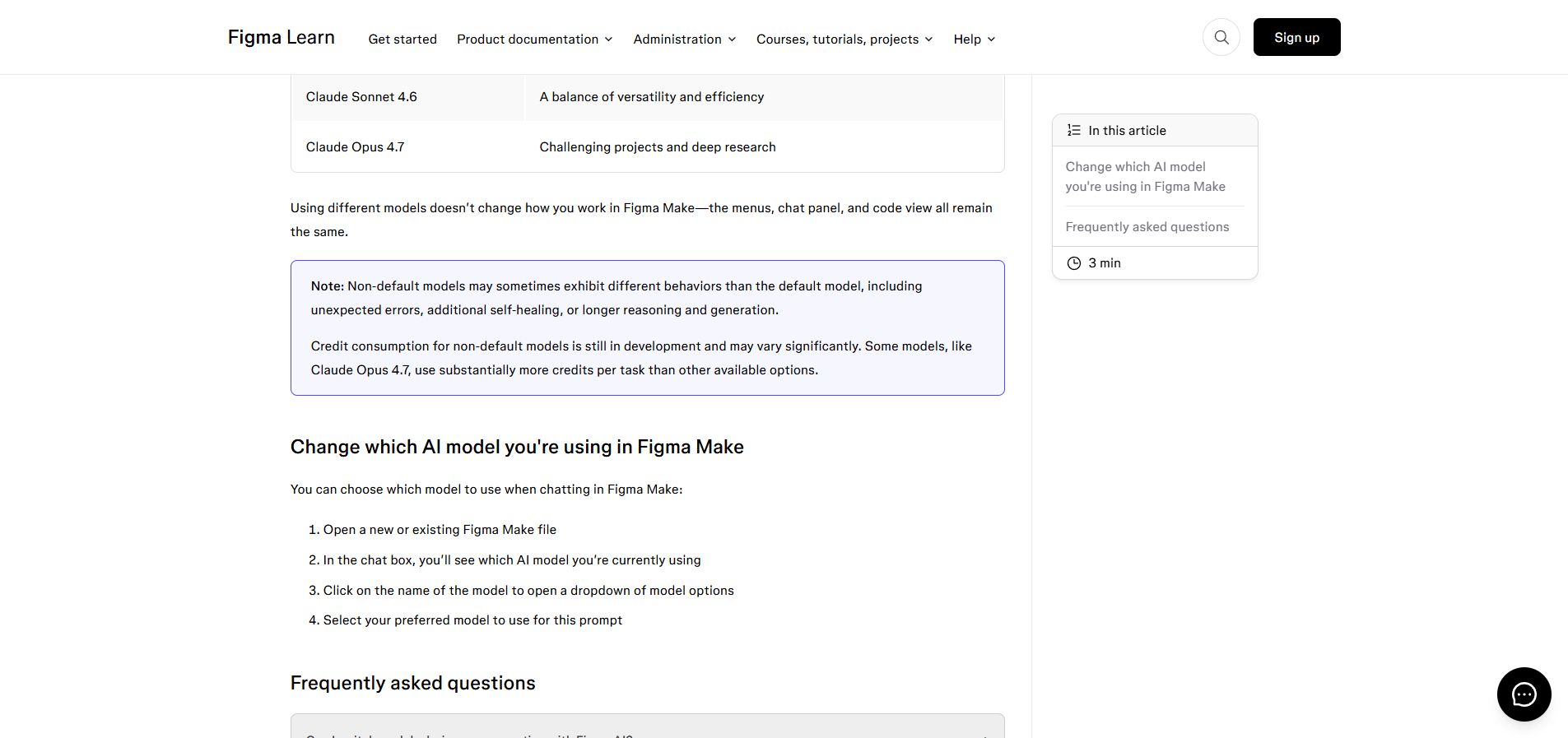
Task: Click the cell 'Challenging projects and deep research'
Action: click(765, 147)
